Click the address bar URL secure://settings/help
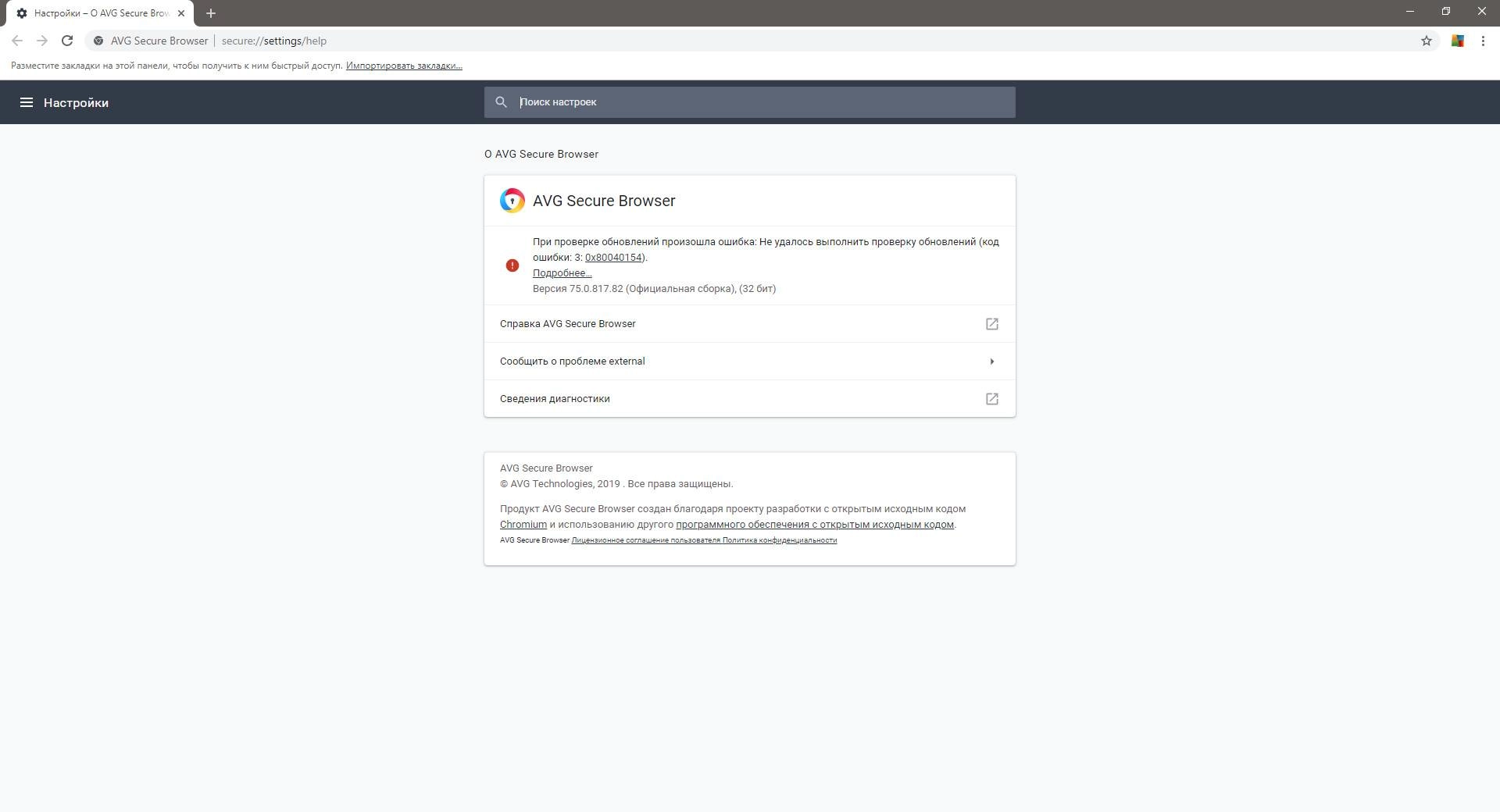This screenshot has height=812, width=1500. pos(274,41)
